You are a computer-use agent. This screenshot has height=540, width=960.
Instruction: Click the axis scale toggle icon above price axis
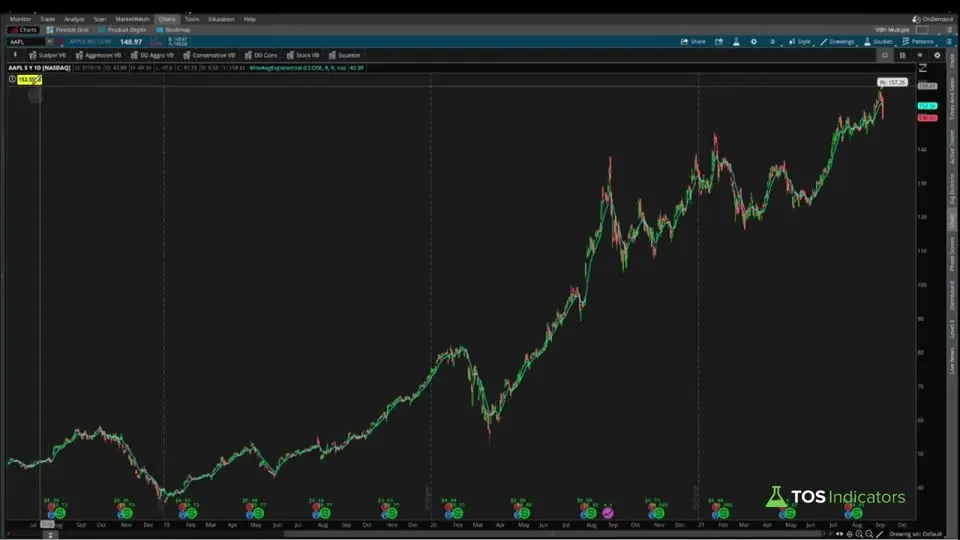(x=923, y=68)
